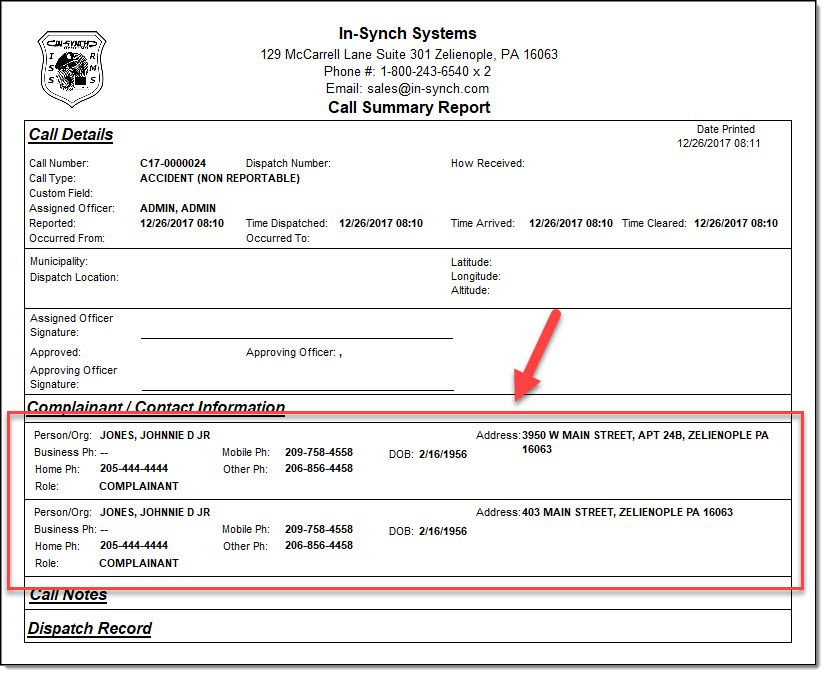Screen dimensions: 825x674
Task: Click the In-Synch shield logo
Action: [72, 70]
